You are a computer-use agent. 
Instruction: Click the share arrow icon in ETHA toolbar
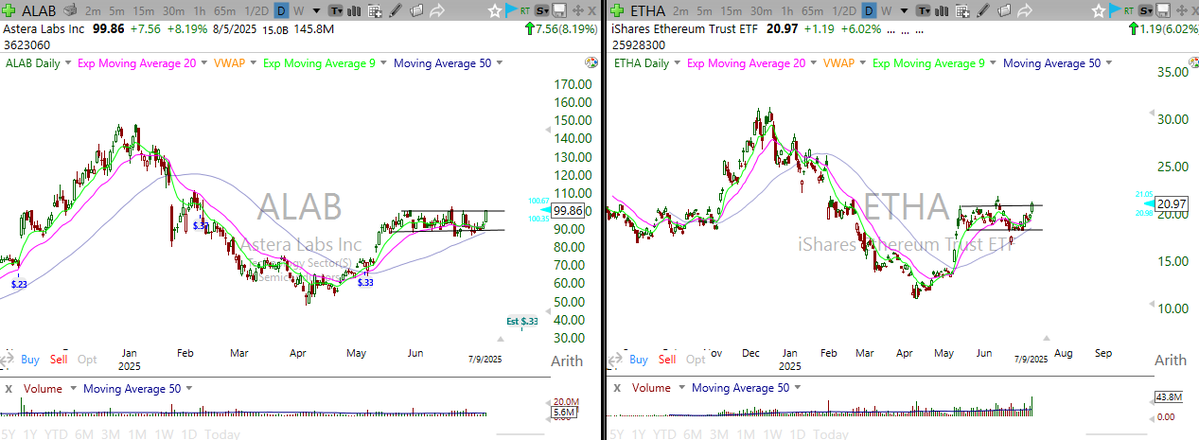1024,11
